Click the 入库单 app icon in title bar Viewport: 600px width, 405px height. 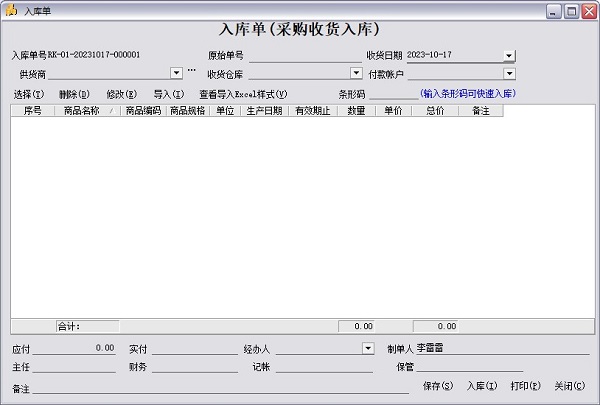pyautogui.click(x=11, y=10)
